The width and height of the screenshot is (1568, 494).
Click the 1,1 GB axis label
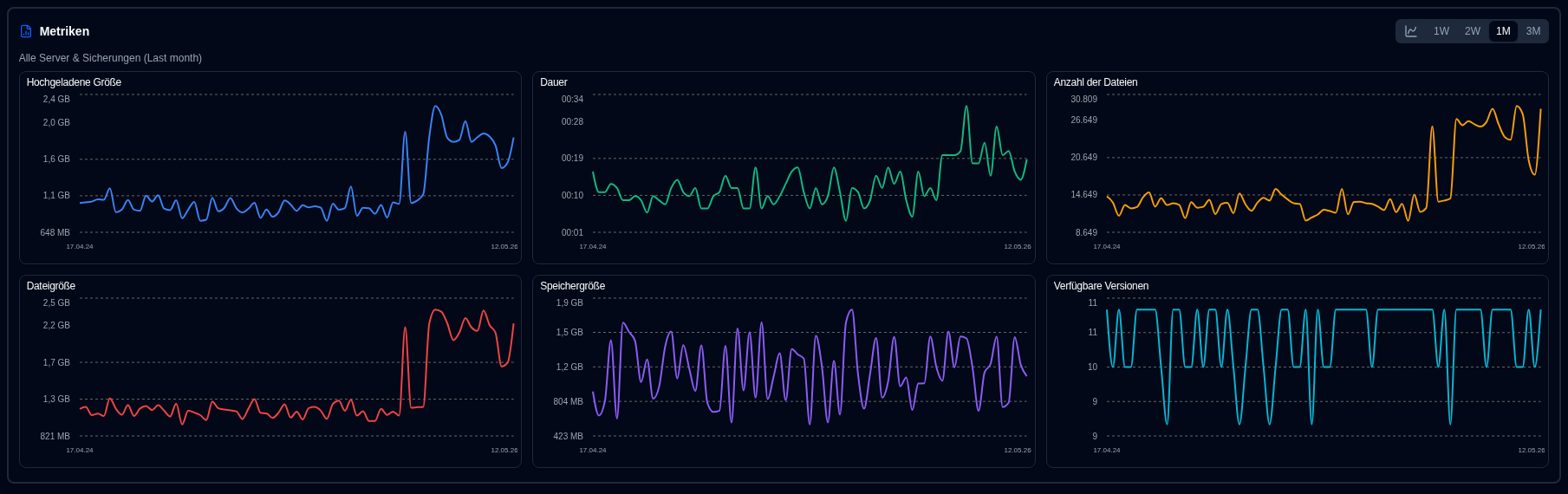coord(56,196)
